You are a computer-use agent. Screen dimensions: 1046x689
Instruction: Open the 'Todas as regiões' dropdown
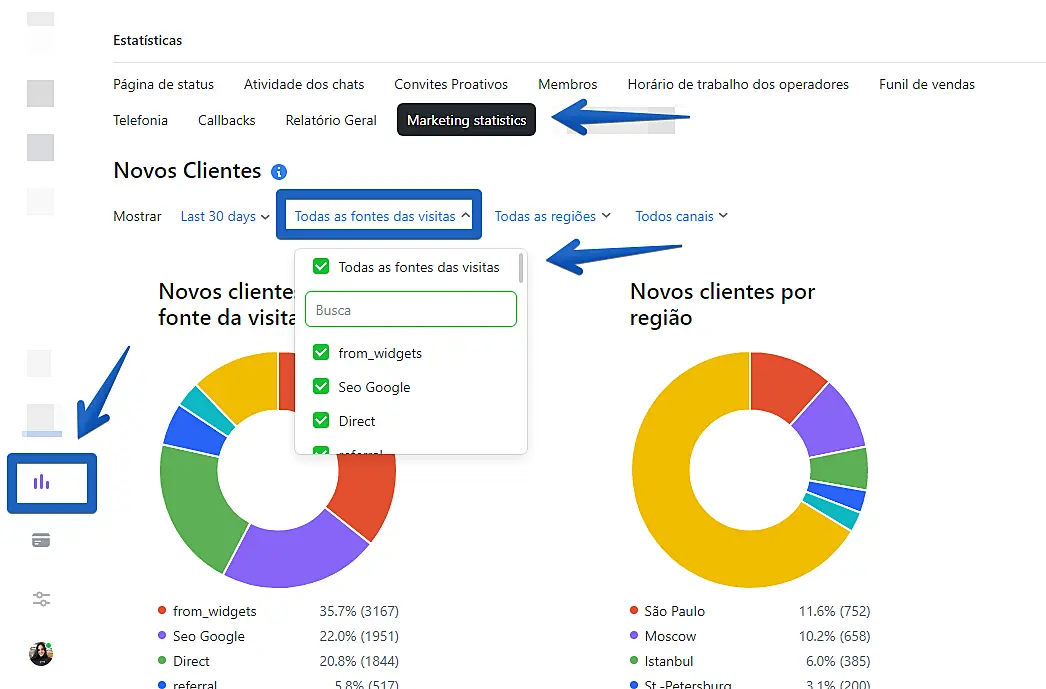click(x=552, y=216)
